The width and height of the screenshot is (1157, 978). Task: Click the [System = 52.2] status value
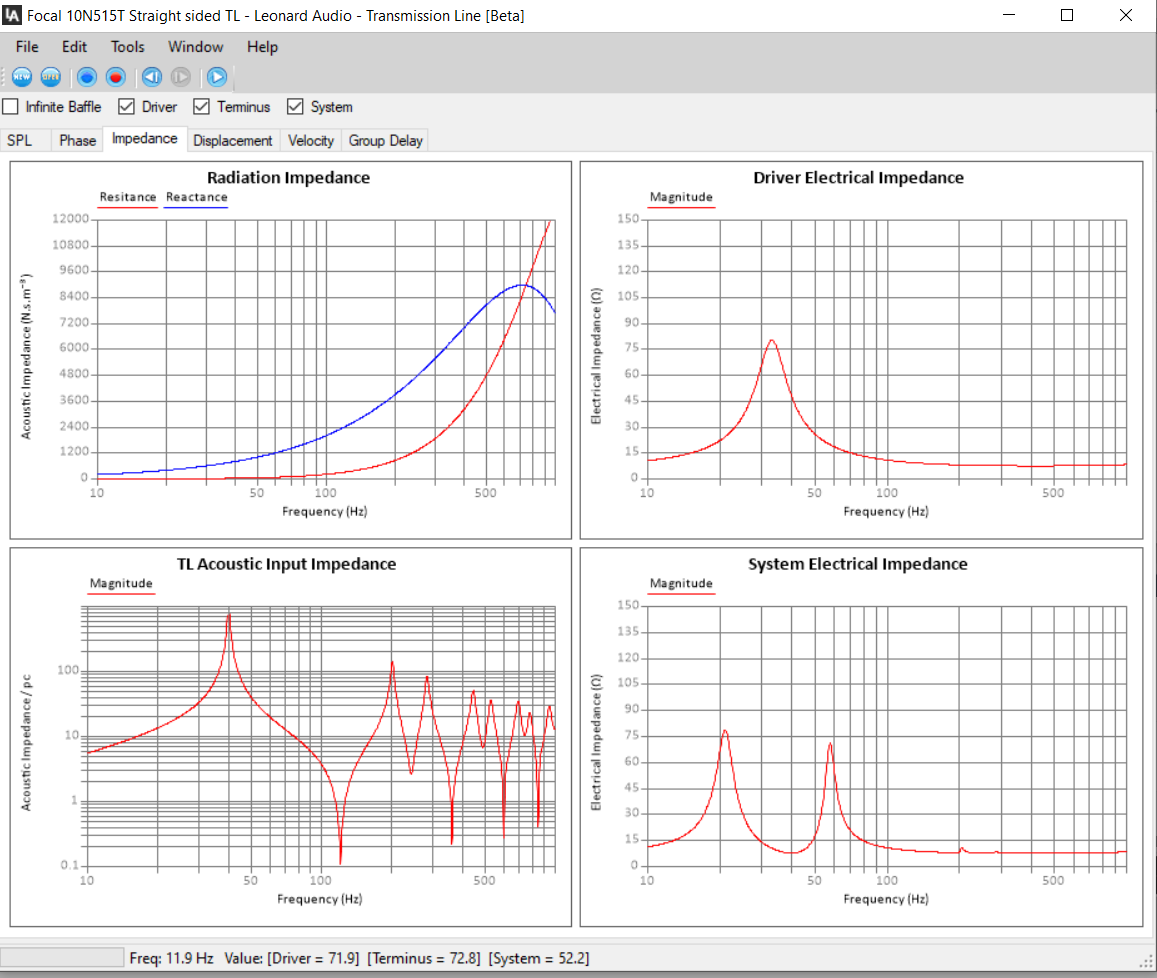pyautogui.click(x=539, y=958)
